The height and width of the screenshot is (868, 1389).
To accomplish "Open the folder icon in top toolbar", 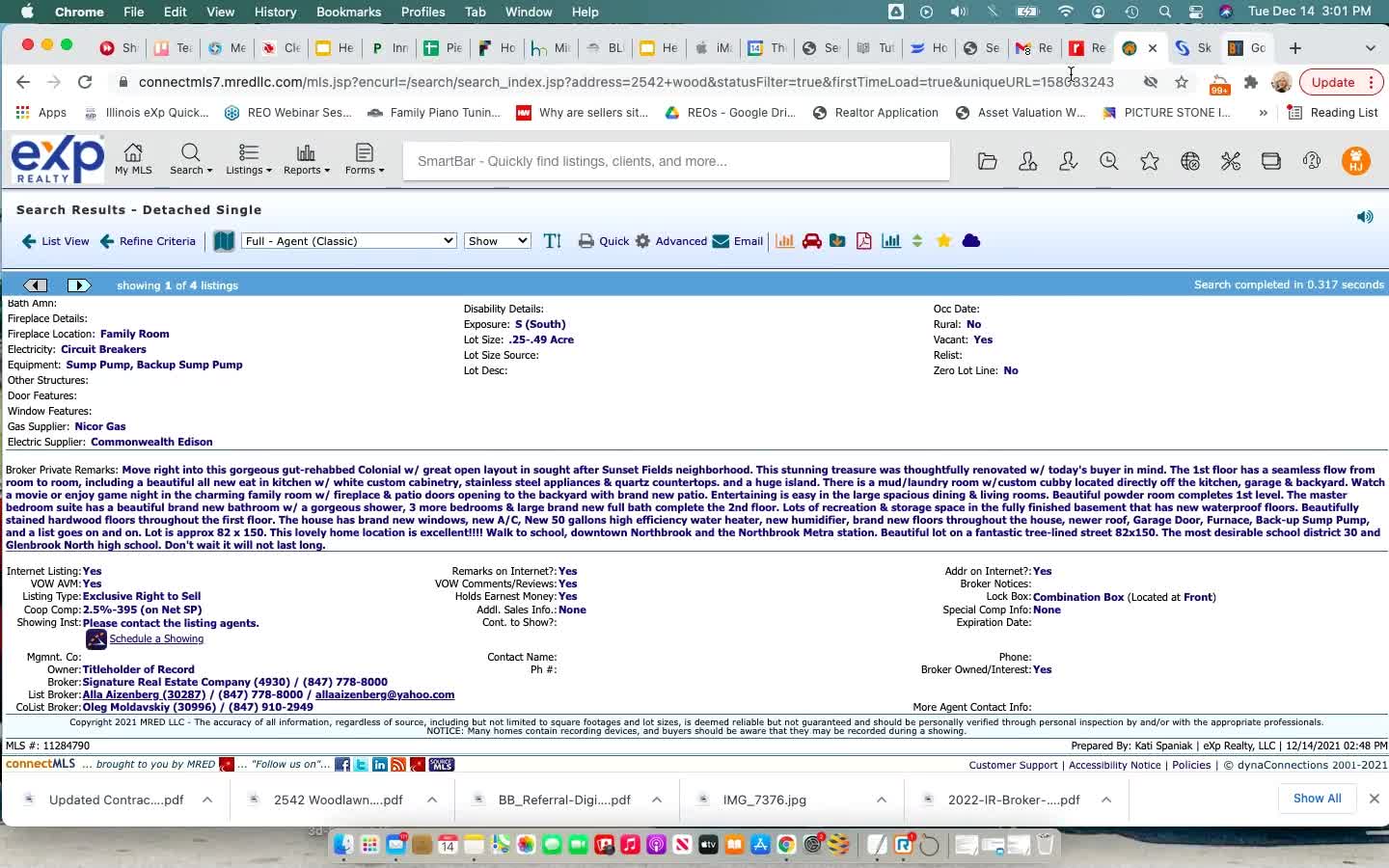I will click(987, 162).
